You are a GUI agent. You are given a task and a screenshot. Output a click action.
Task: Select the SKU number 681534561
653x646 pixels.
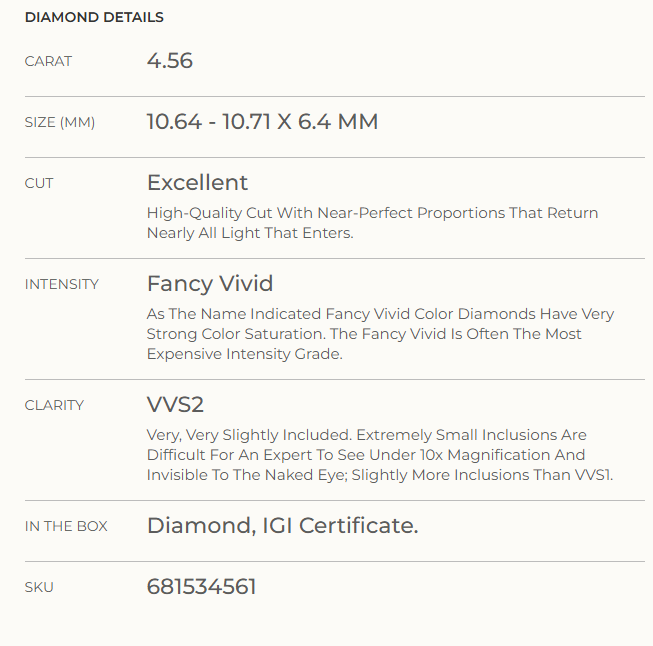click(202, 586)
